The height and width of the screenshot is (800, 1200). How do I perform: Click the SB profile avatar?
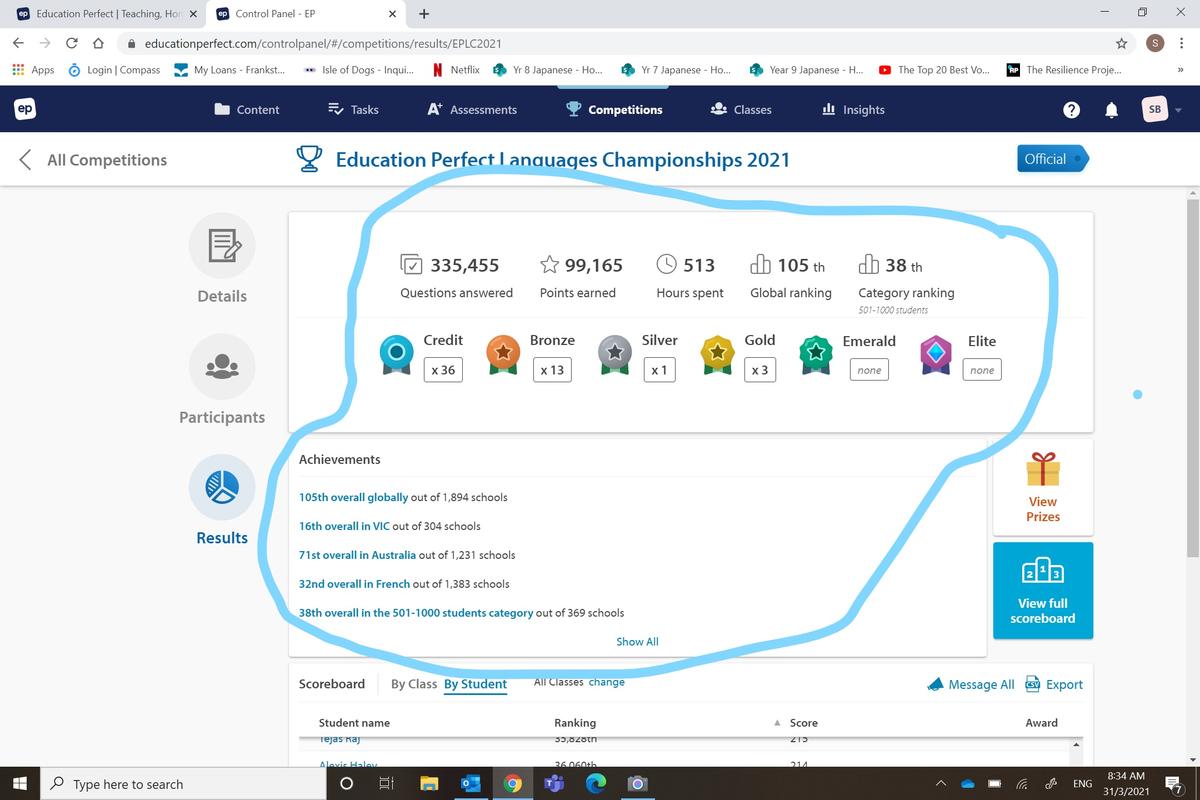[x=1154, y=110]
